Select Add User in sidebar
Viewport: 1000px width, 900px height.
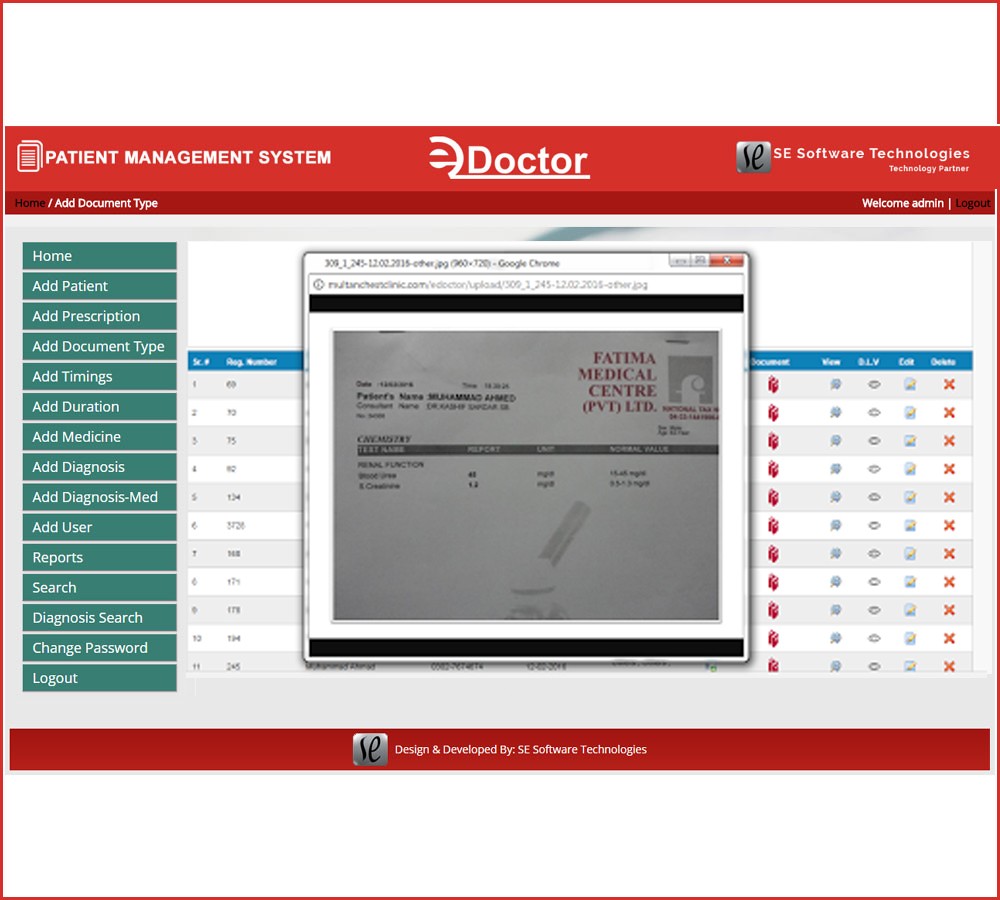[x=99, y=527]
